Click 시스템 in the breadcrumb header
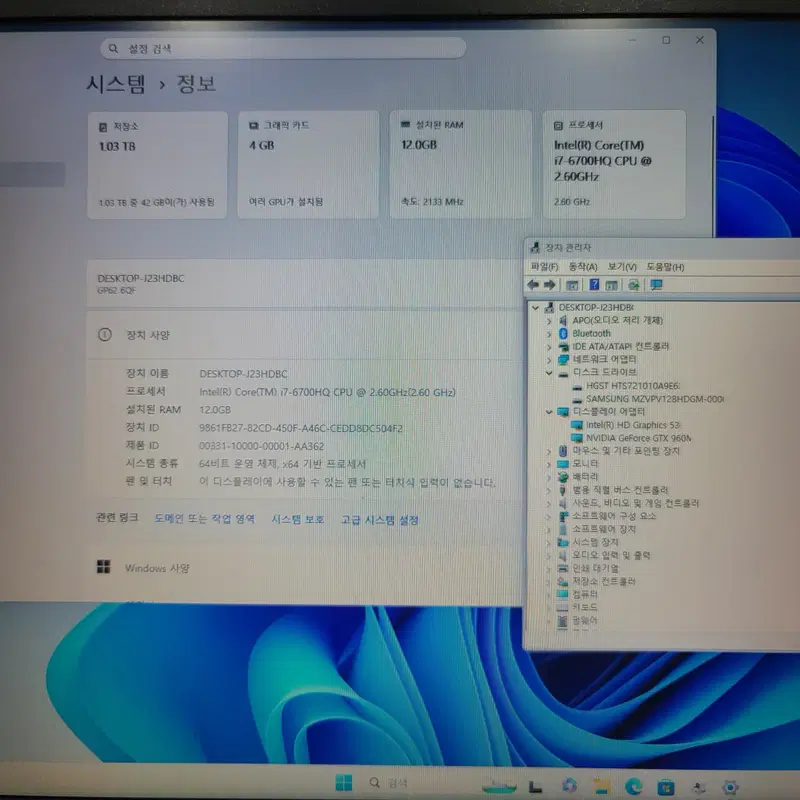 tap(116, 84)
